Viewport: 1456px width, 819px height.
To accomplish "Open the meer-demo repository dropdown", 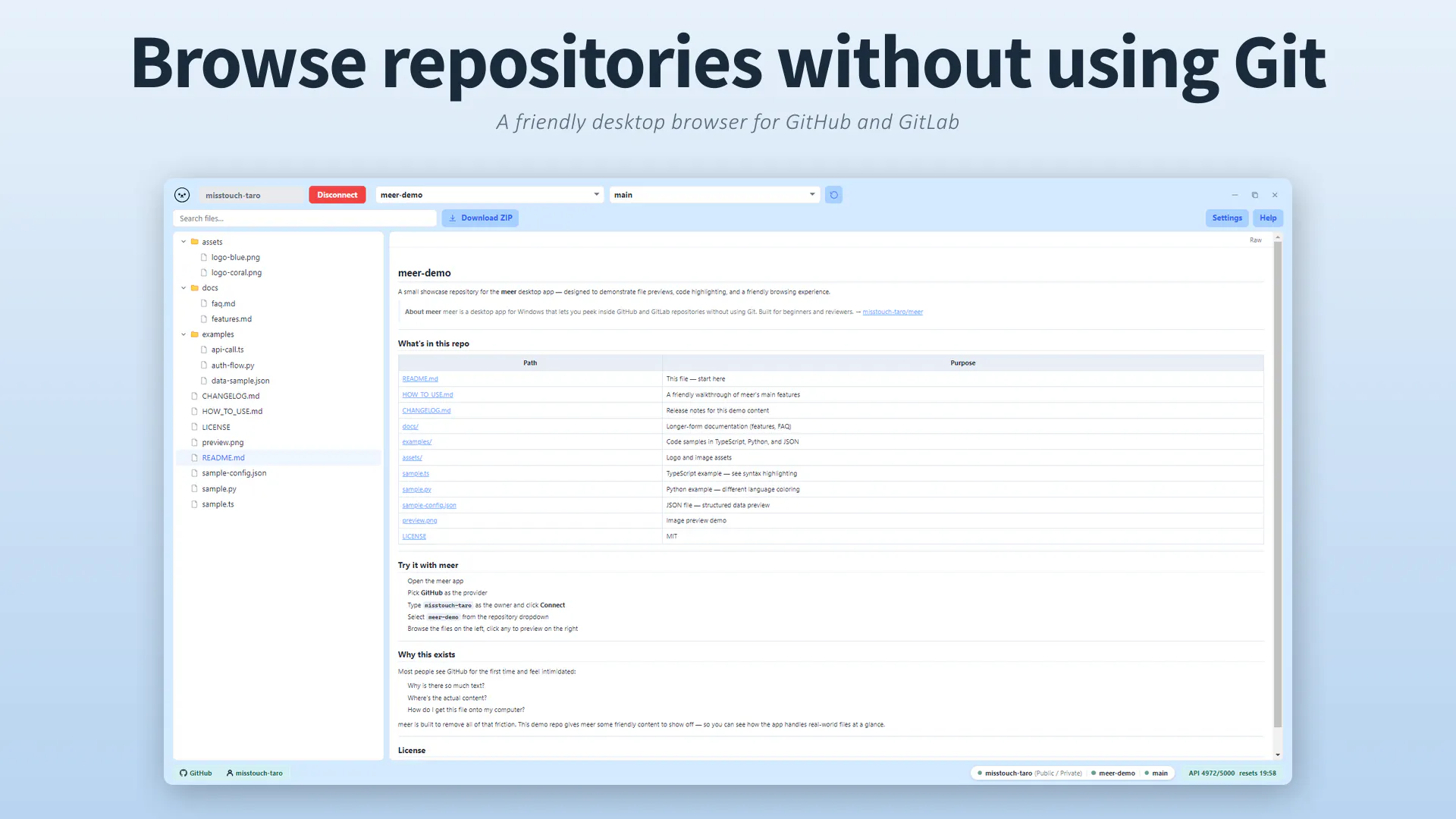I will [x=490, y=195].
